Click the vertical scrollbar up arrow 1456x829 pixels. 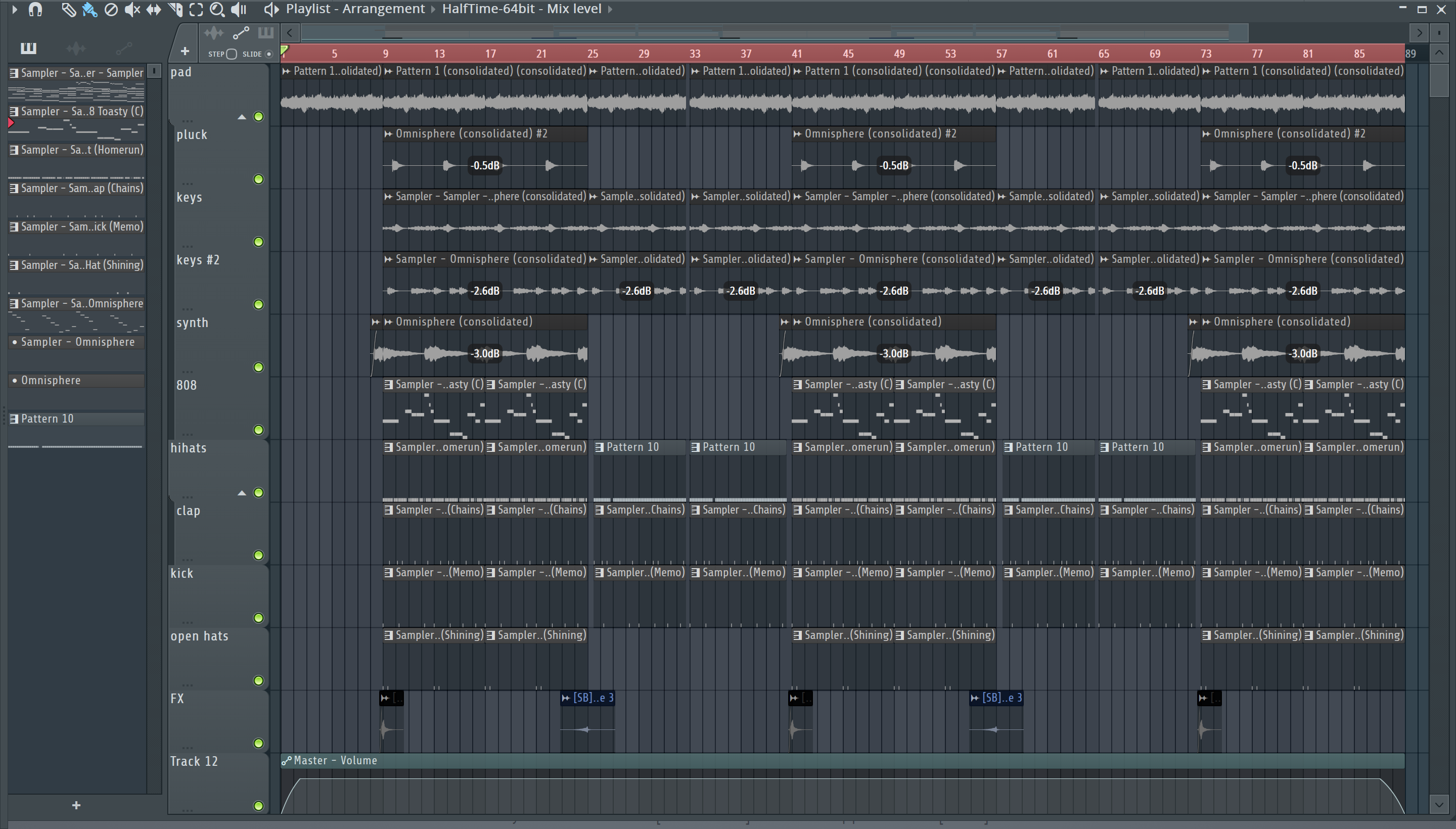1439,53
